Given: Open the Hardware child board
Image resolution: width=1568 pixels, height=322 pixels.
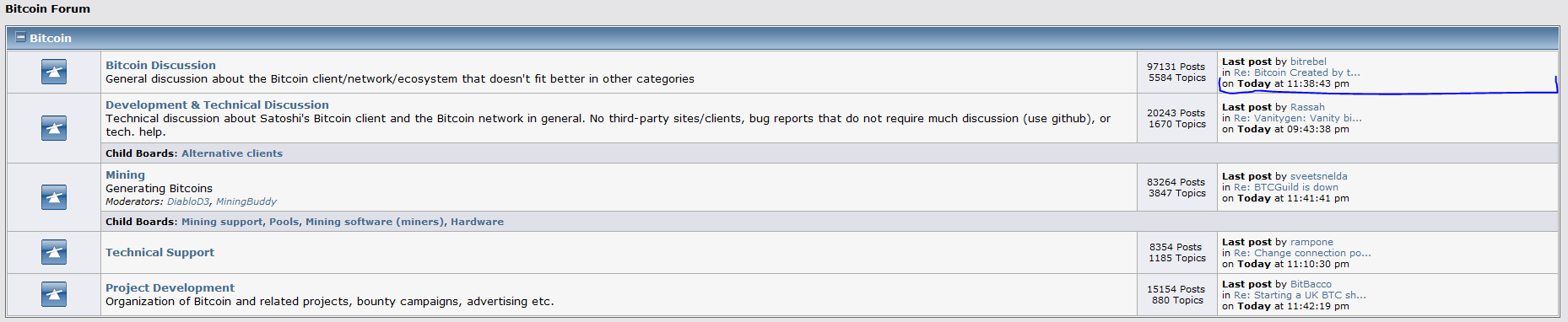Looking at the screenshot, I should 477,222.
